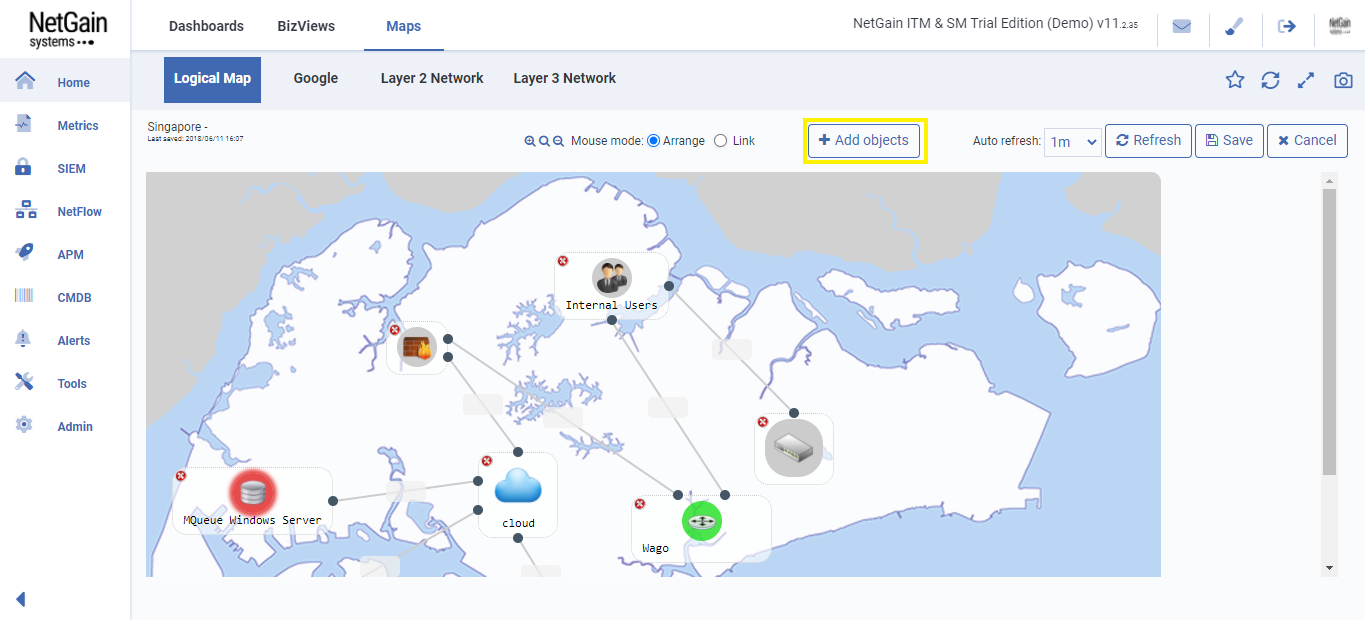Select the firewall node icon

pos(417,347)
